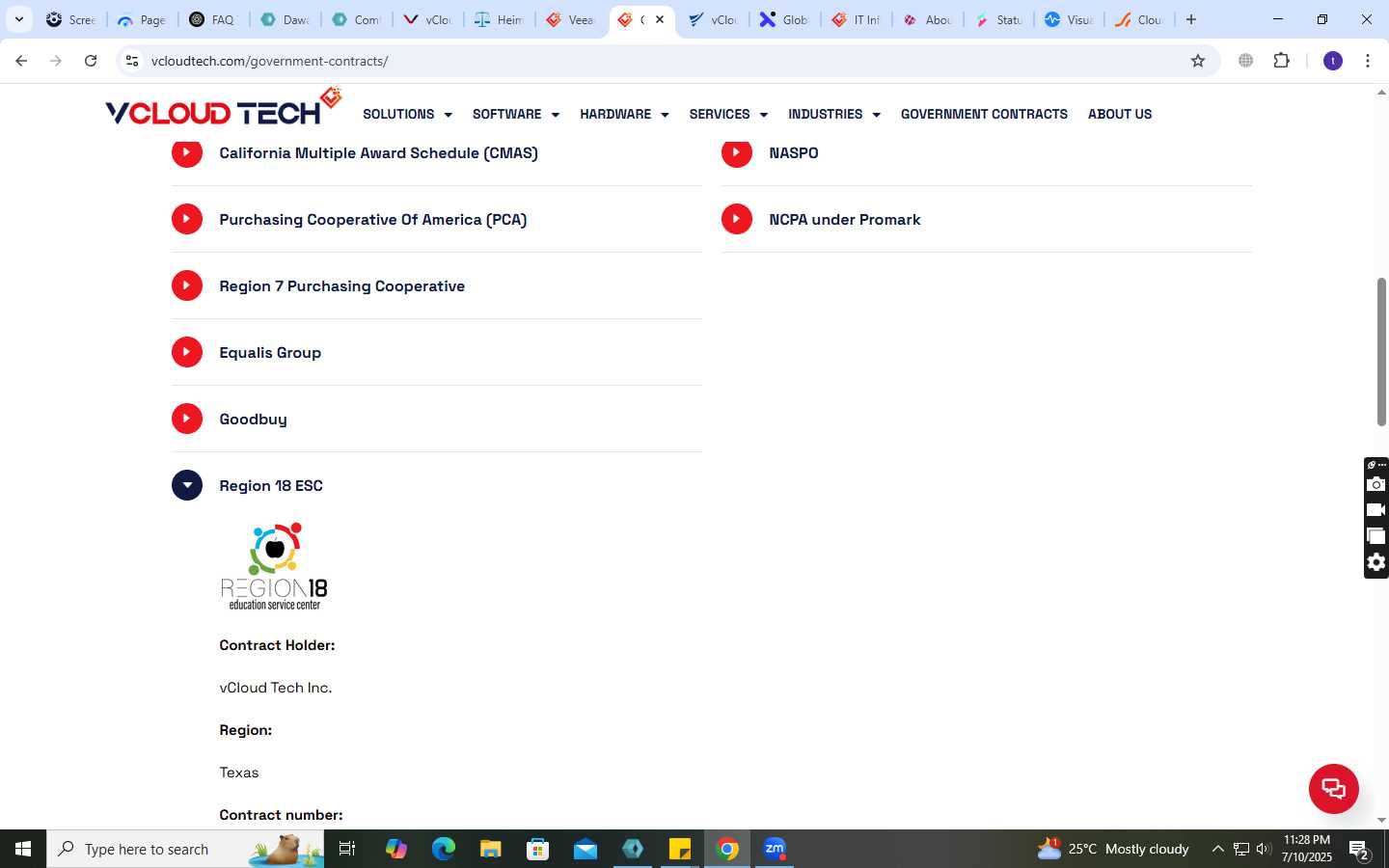Viewport: 1389px width, 868px height.
Task: Switch to the Glob tab
Action: coord(784,19)
